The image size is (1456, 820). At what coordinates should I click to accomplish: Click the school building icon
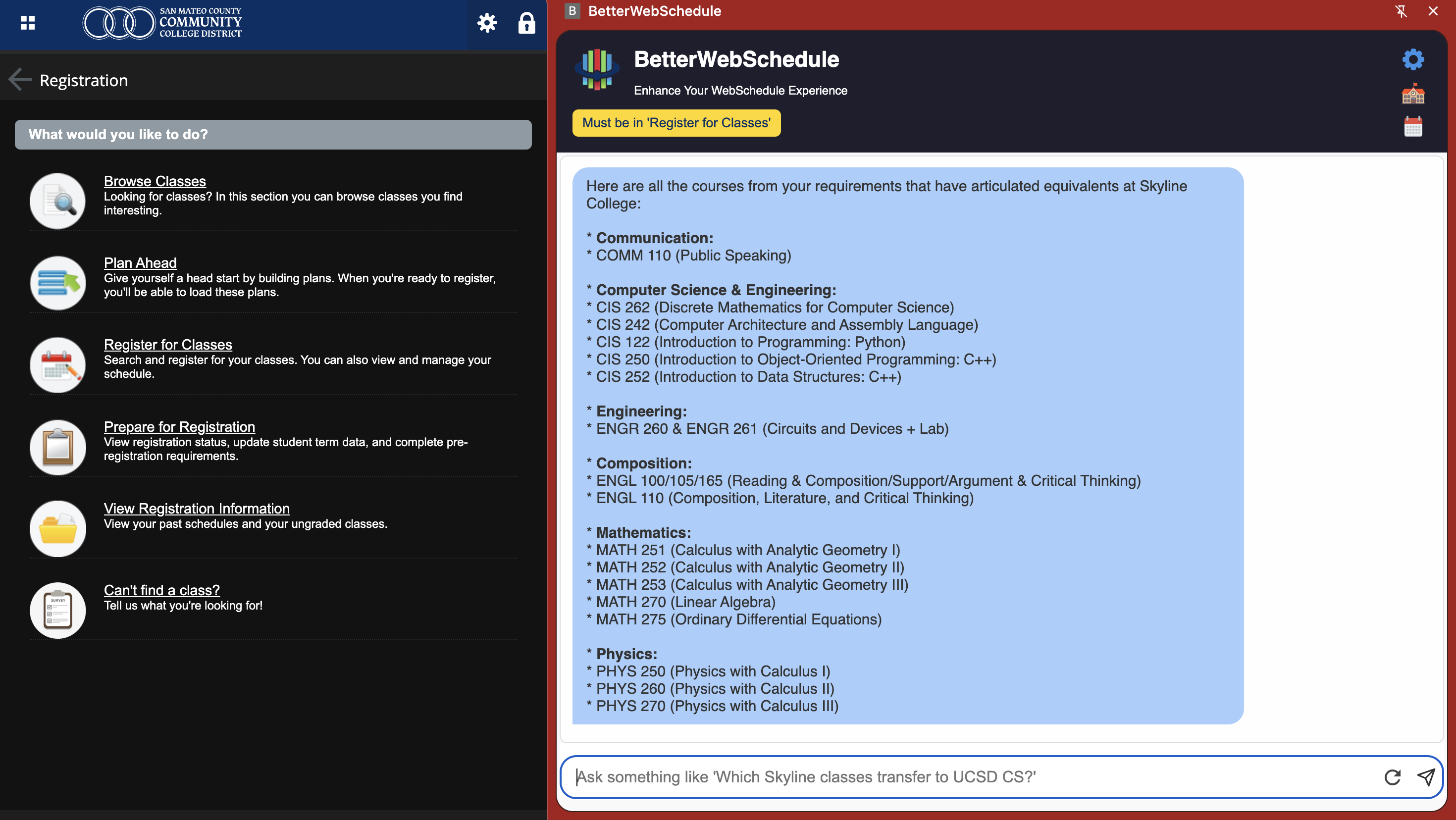(1412, 94)
